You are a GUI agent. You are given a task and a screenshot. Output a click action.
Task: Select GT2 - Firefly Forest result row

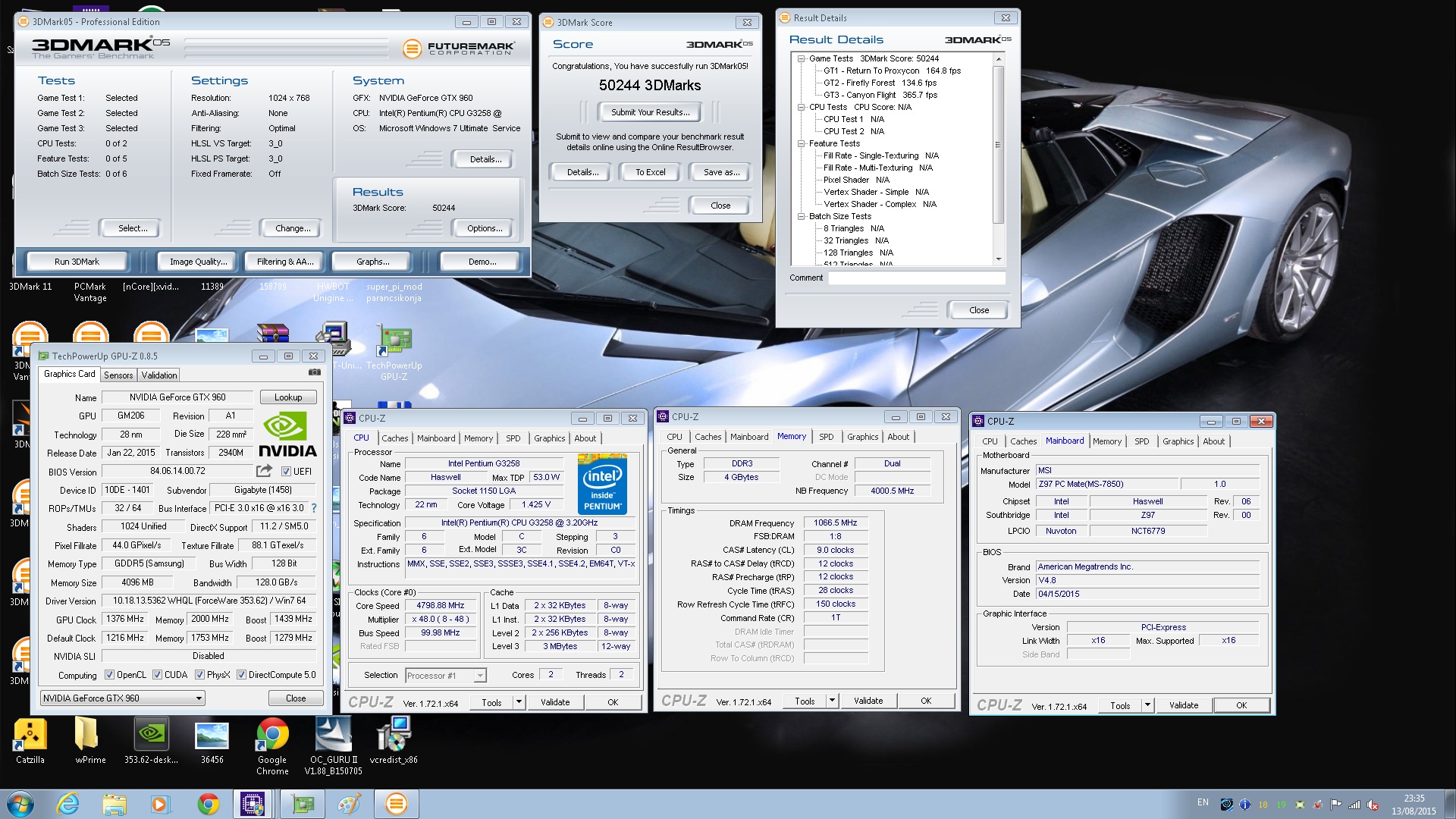coord(880,83)
